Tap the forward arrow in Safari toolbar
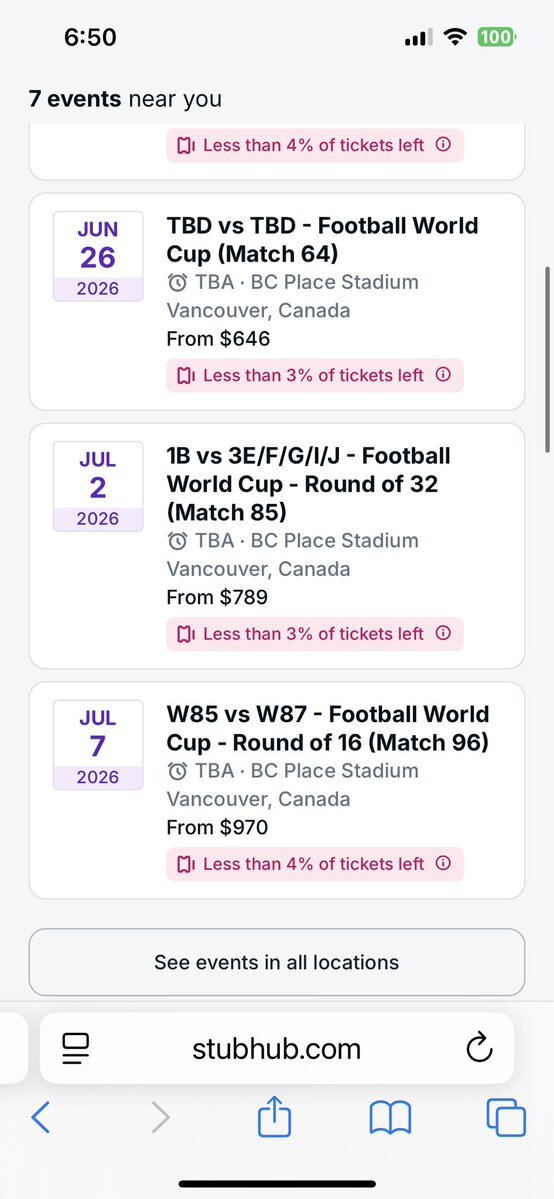This screenshot has width=554, height=1199. click(x=160, y=1118)
